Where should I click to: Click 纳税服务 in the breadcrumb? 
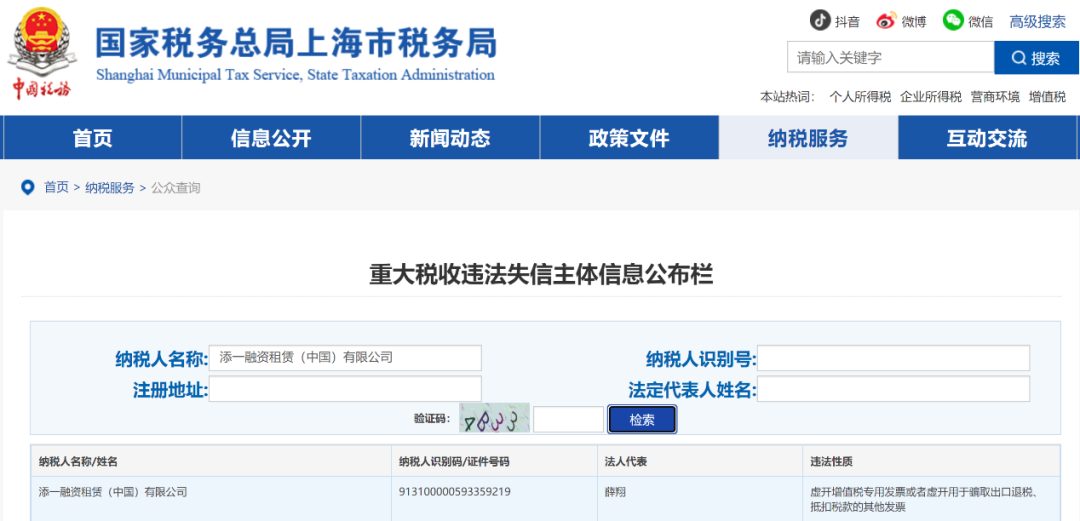tap(109, 188)
